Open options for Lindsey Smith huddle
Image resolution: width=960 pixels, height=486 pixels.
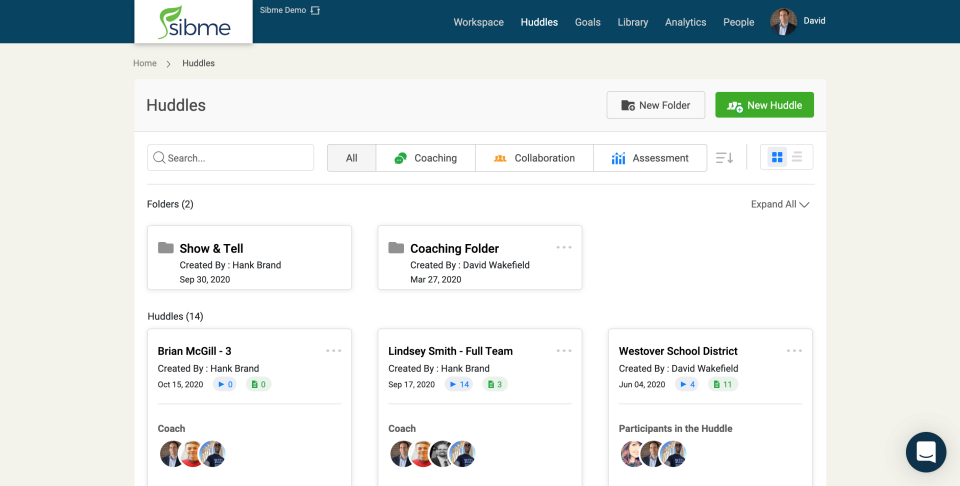click(x=564, y=351)
